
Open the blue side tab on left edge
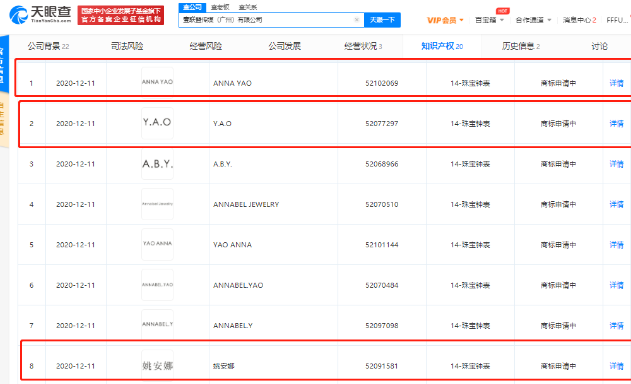click(x=4, y=64)
